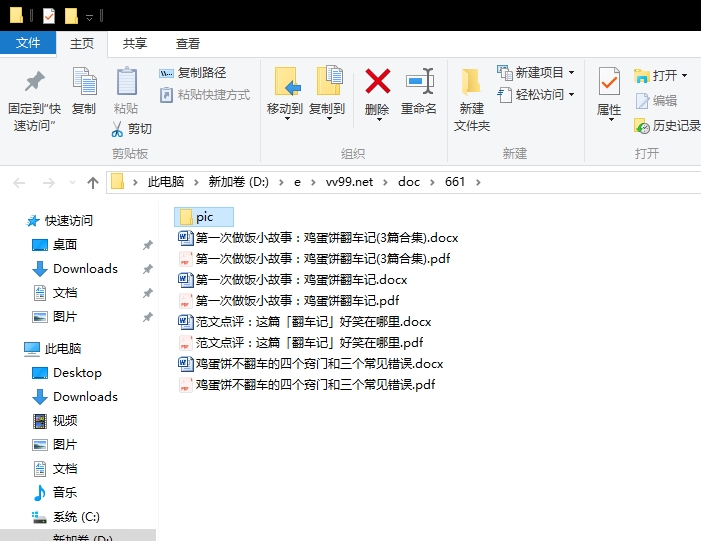Expand chevron after 661 in address bar
The width and height of the screenshot is (701, 541).
(478, 182)
